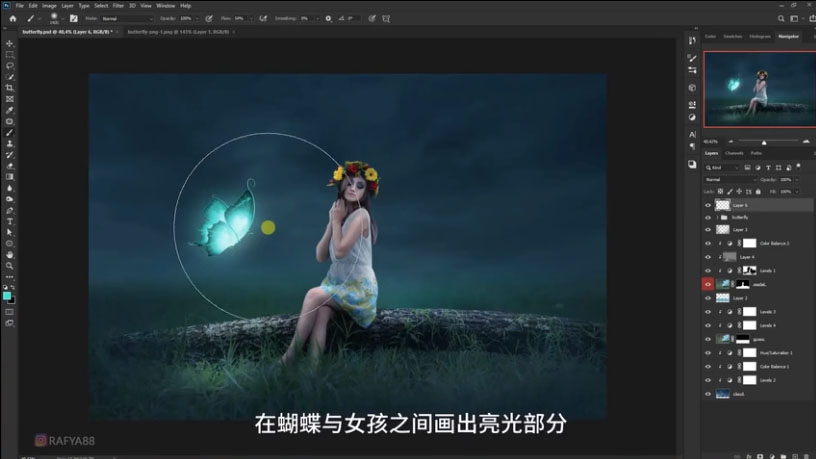Select the Path Selection tool
Screen dimensions: 816x459
point(9,233)
